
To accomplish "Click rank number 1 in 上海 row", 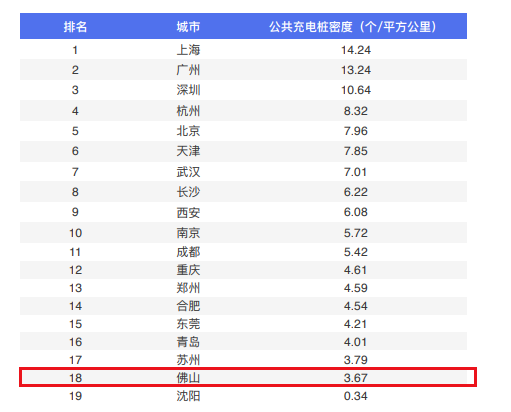I will coord(75,50).
